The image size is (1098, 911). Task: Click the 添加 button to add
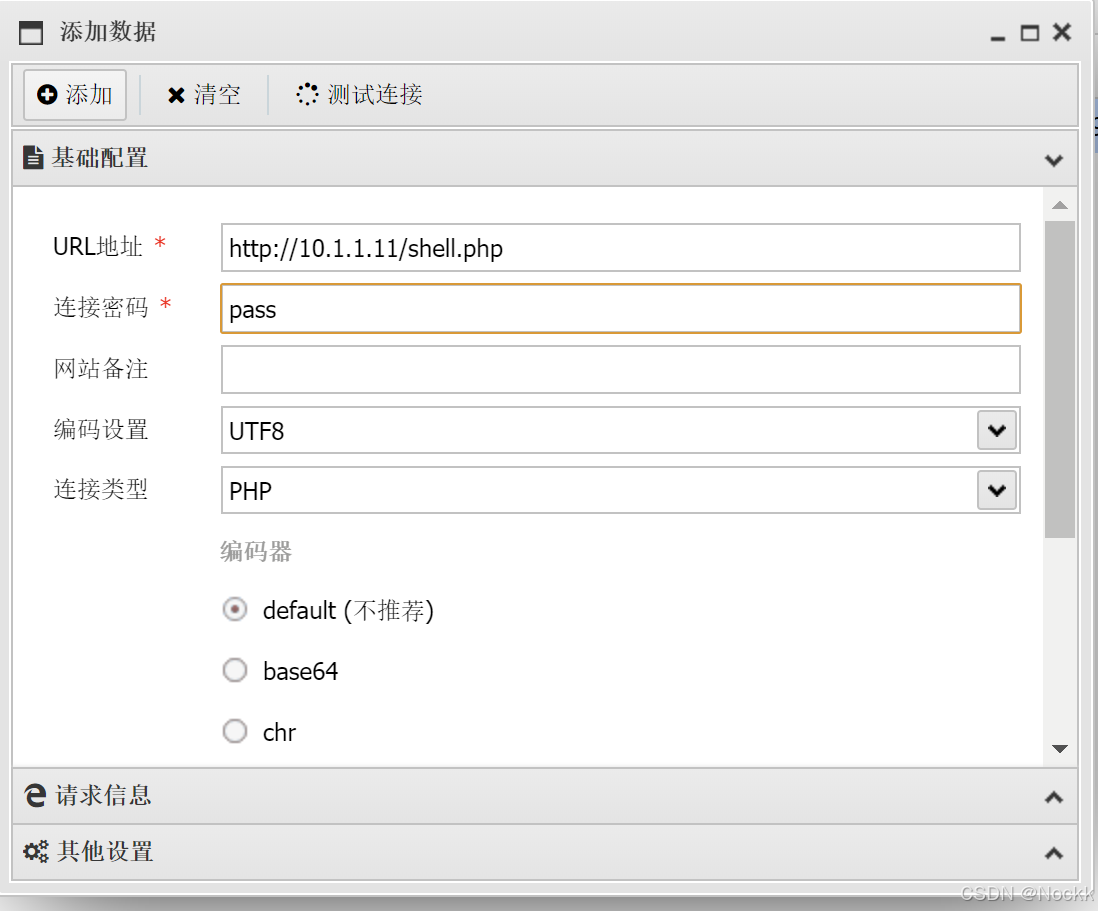click(x=74, y=94)
